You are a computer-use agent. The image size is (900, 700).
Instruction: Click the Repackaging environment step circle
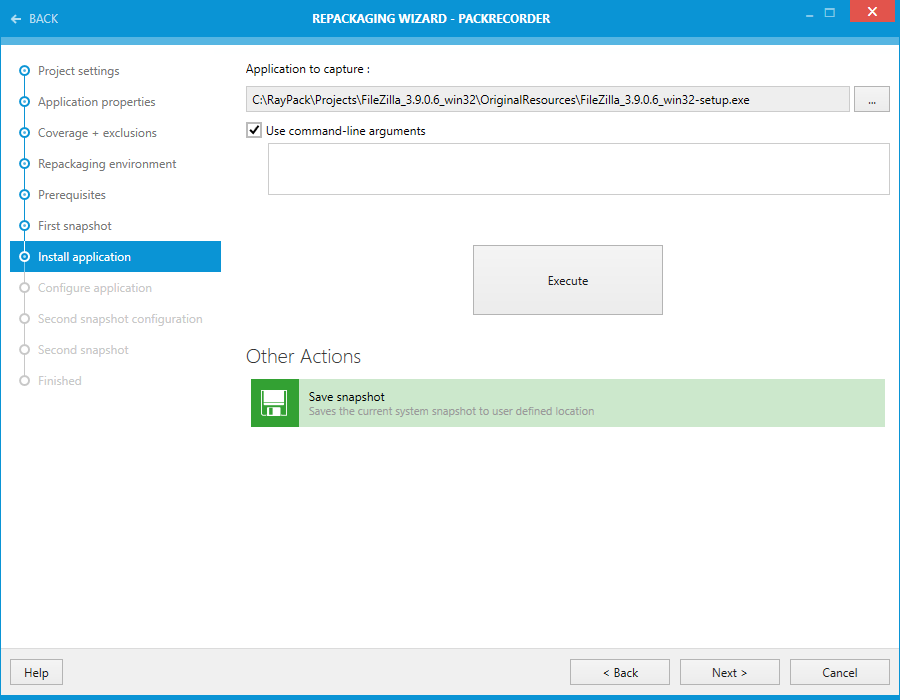23,163
